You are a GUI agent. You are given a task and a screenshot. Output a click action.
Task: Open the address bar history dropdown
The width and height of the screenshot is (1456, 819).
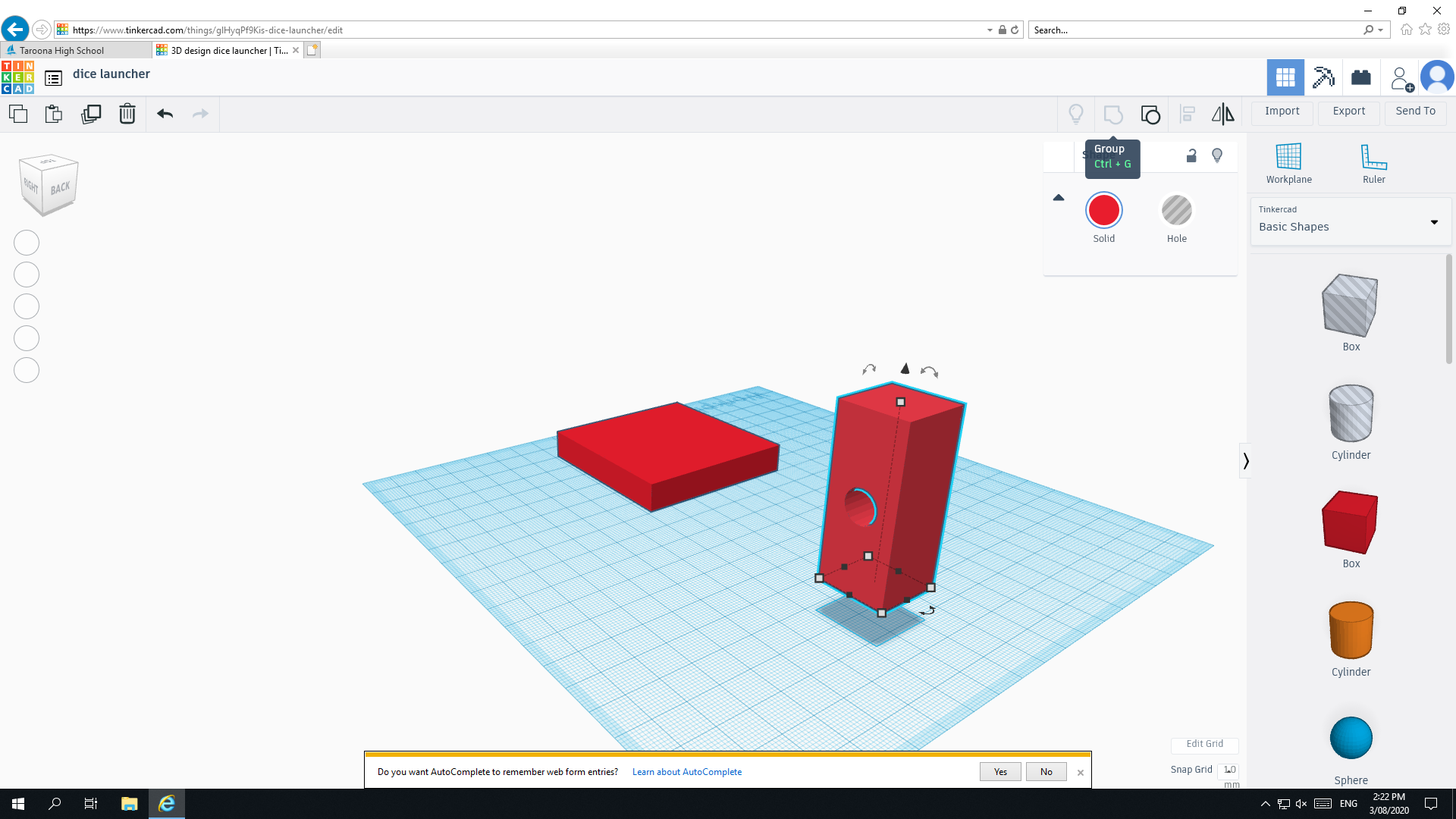[990, 30]
